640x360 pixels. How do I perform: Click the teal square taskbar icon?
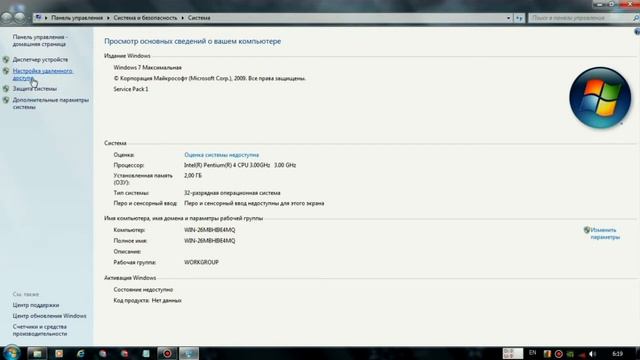pyautogui.click(x=146, y=353)
